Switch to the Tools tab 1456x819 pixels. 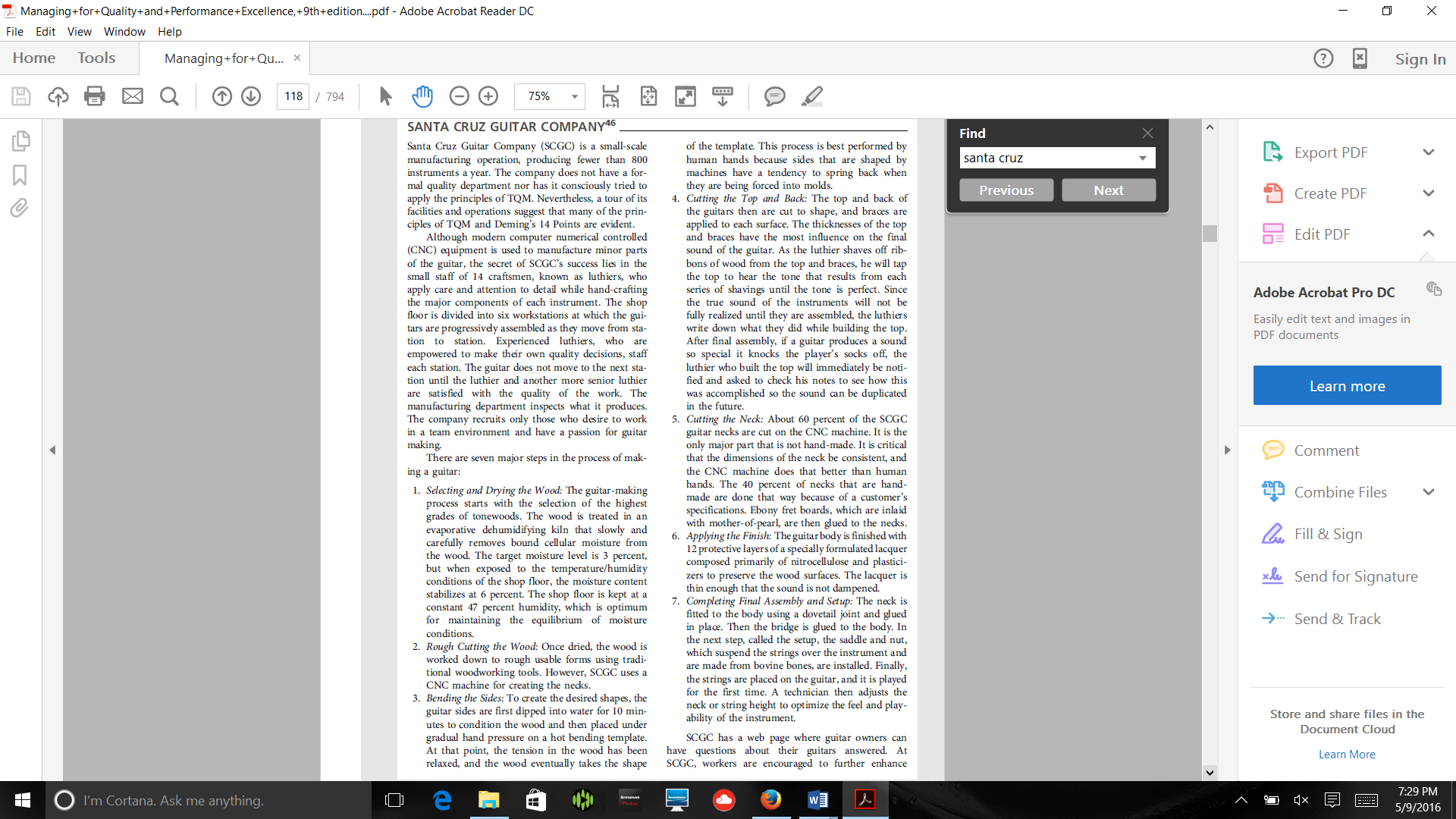coord(96,58)
